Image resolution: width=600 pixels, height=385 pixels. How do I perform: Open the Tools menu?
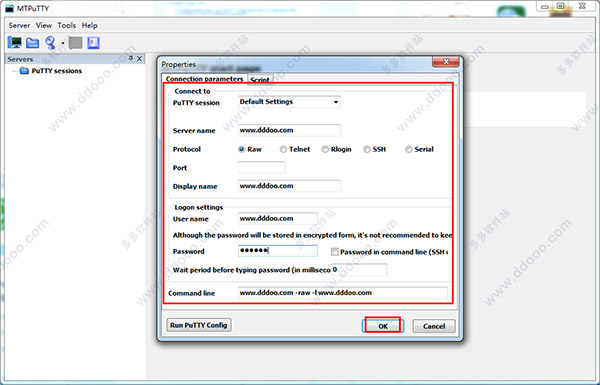[x=67, y=26]
